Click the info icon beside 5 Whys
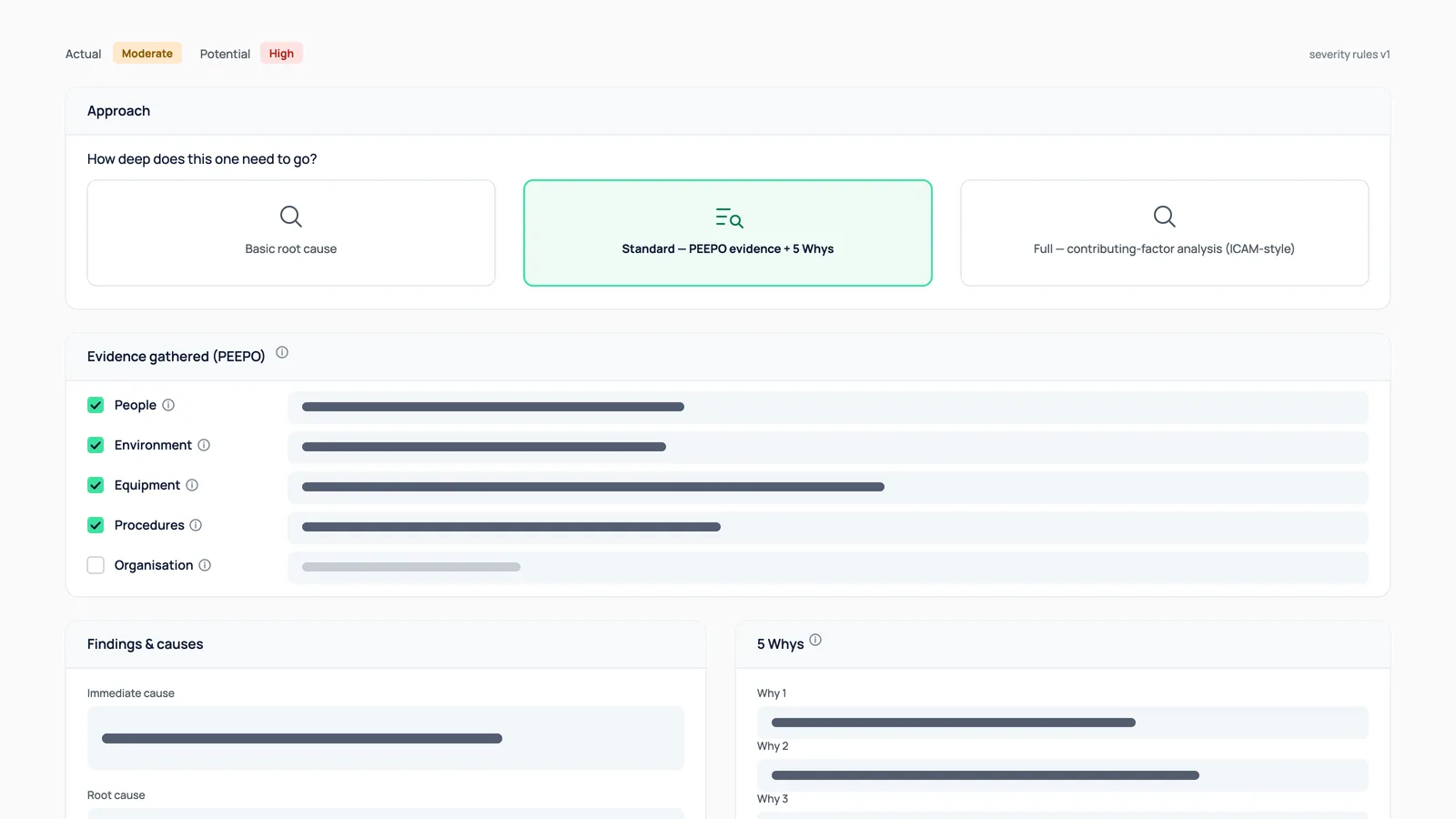This screenshot has height=819, width=1456. click(x=815, y=640)
